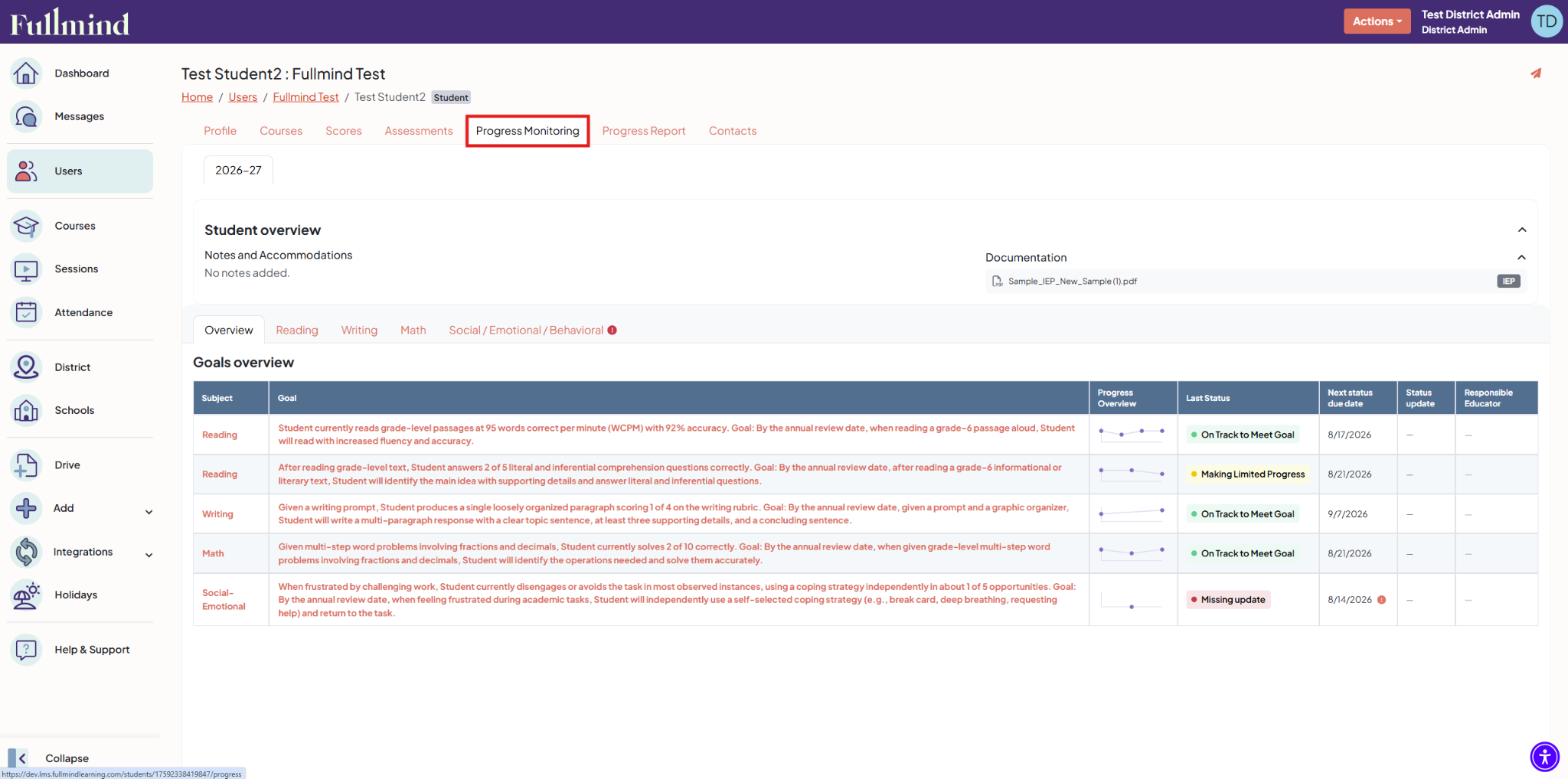Open the Help & Support question icon

(26, 650)
